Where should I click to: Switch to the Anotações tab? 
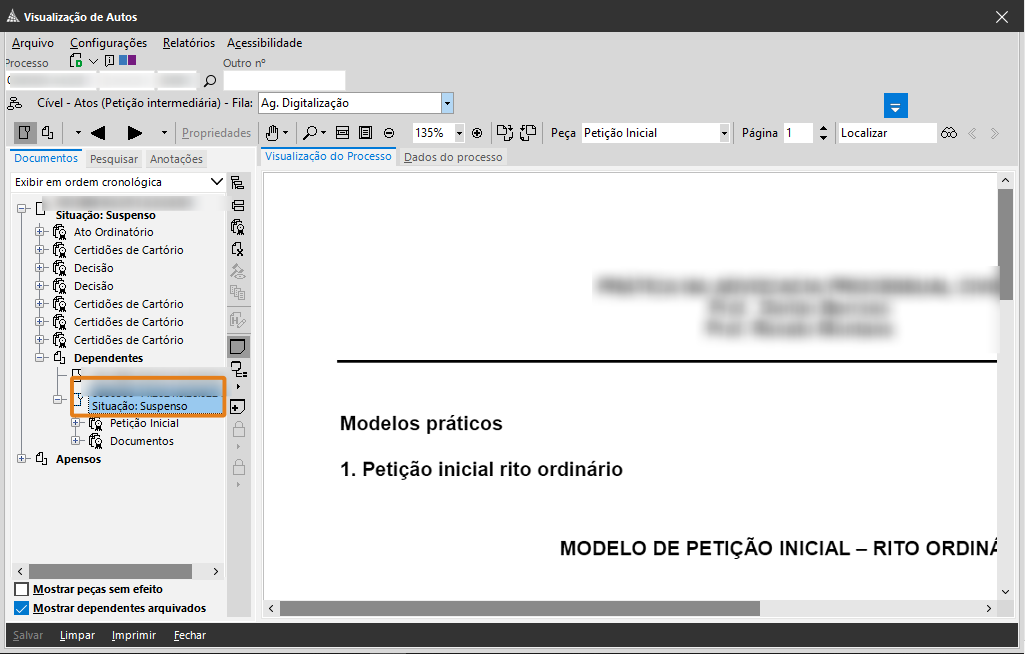pyautogui.click(x=176, y=159)
